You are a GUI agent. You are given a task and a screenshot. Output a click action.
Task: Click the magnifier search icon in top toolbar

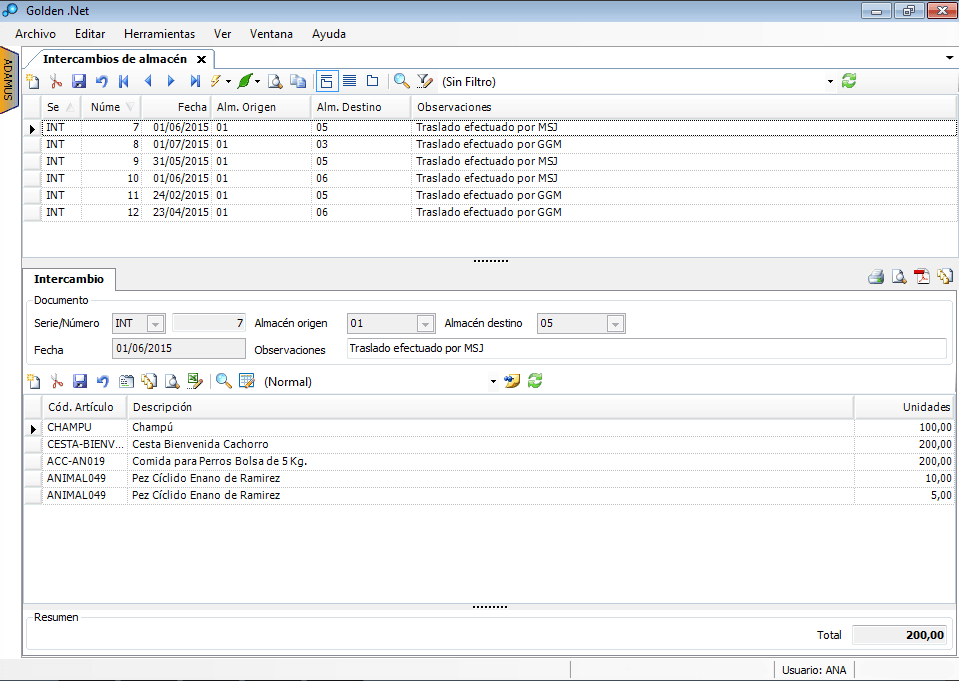pos(401,81)
